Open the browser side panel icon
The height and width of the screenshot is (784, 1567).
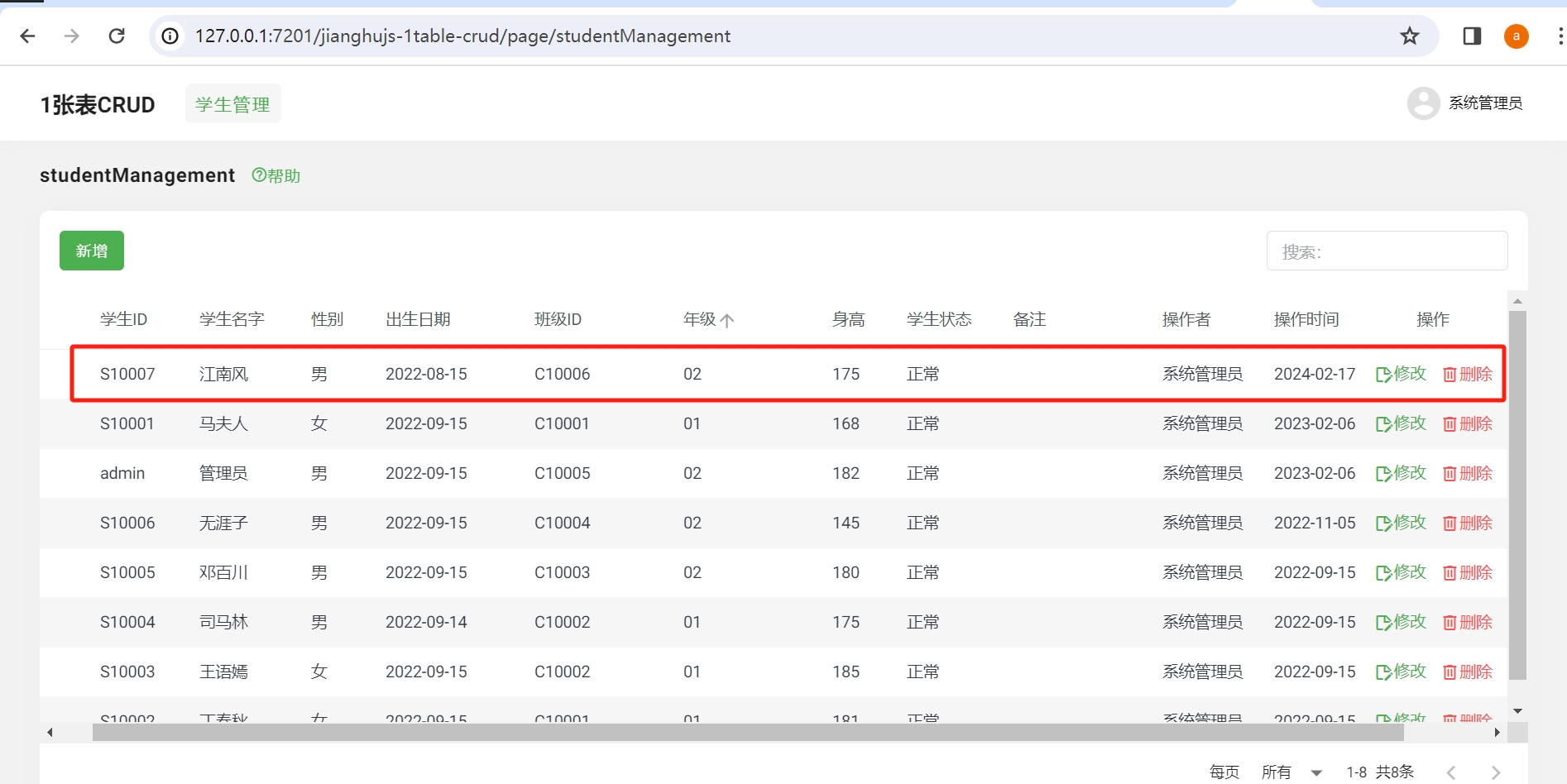1472,36
